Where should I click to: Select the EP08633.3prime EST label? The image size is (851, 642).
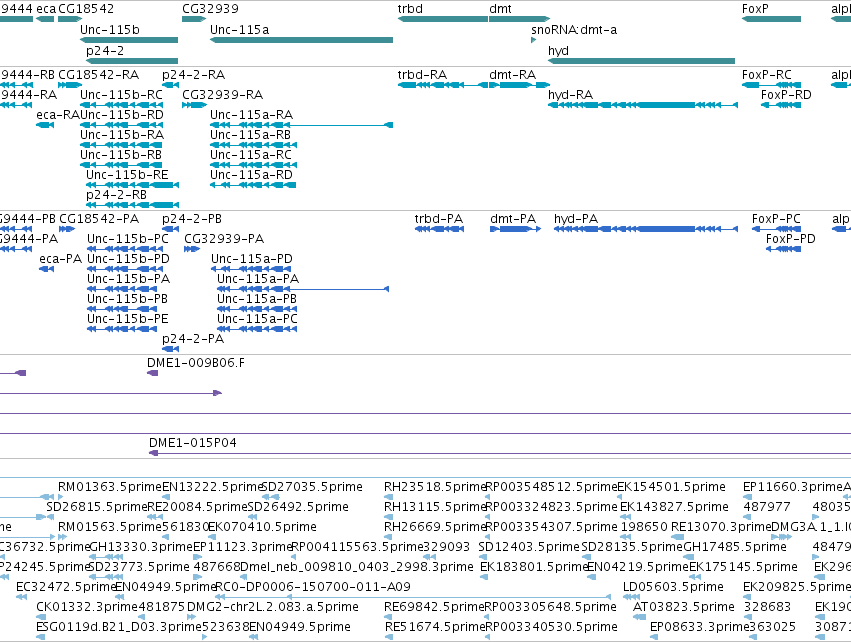(x=700, y=627)
